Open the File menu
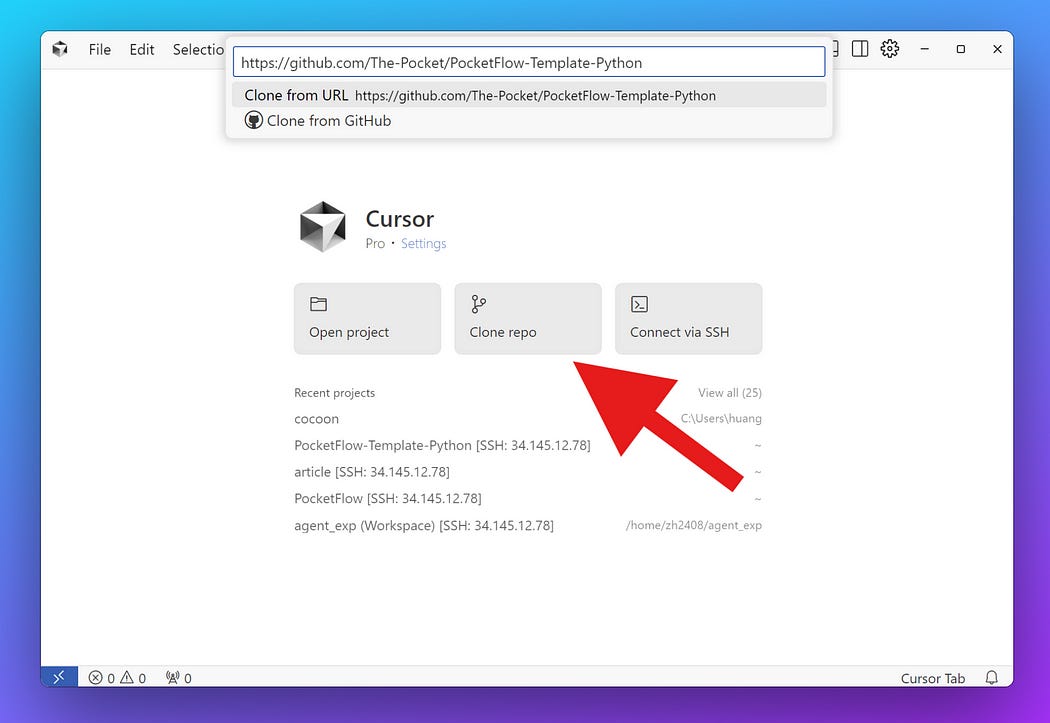Viewport: 1050px width, 723px height. [x=99, y=49]
